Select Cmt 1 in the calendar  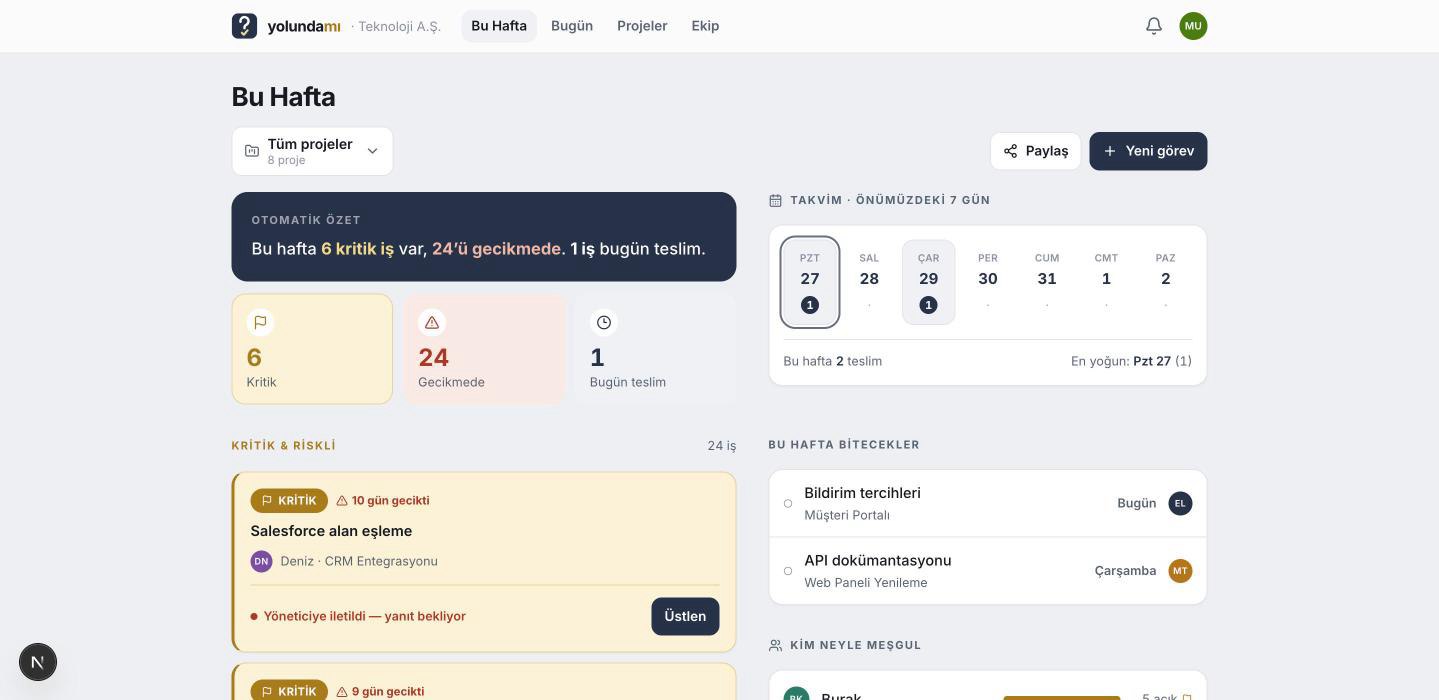pyautogui.click(x=1106, y=282)
